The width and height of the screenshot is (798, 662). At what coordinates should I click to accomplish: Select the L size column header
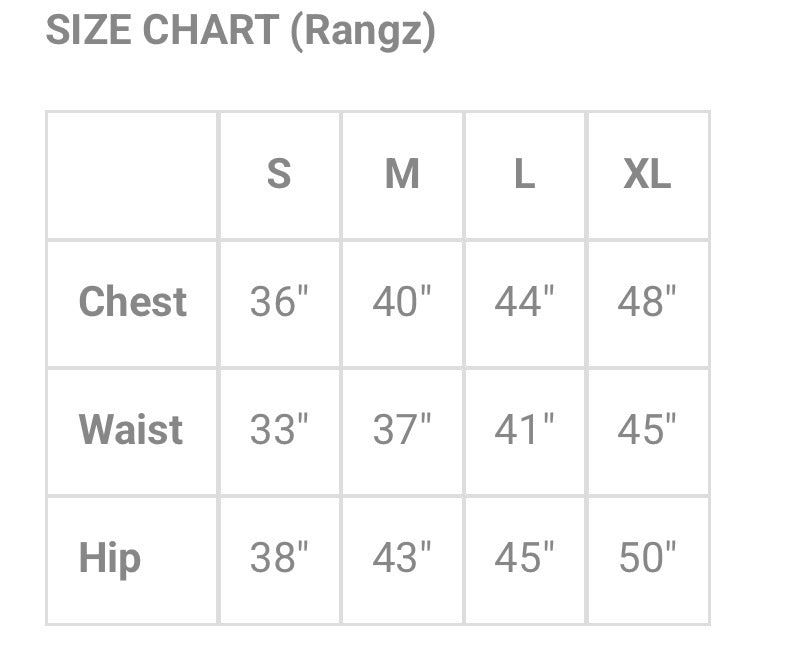pyautogui.click(x=524, y=175)
